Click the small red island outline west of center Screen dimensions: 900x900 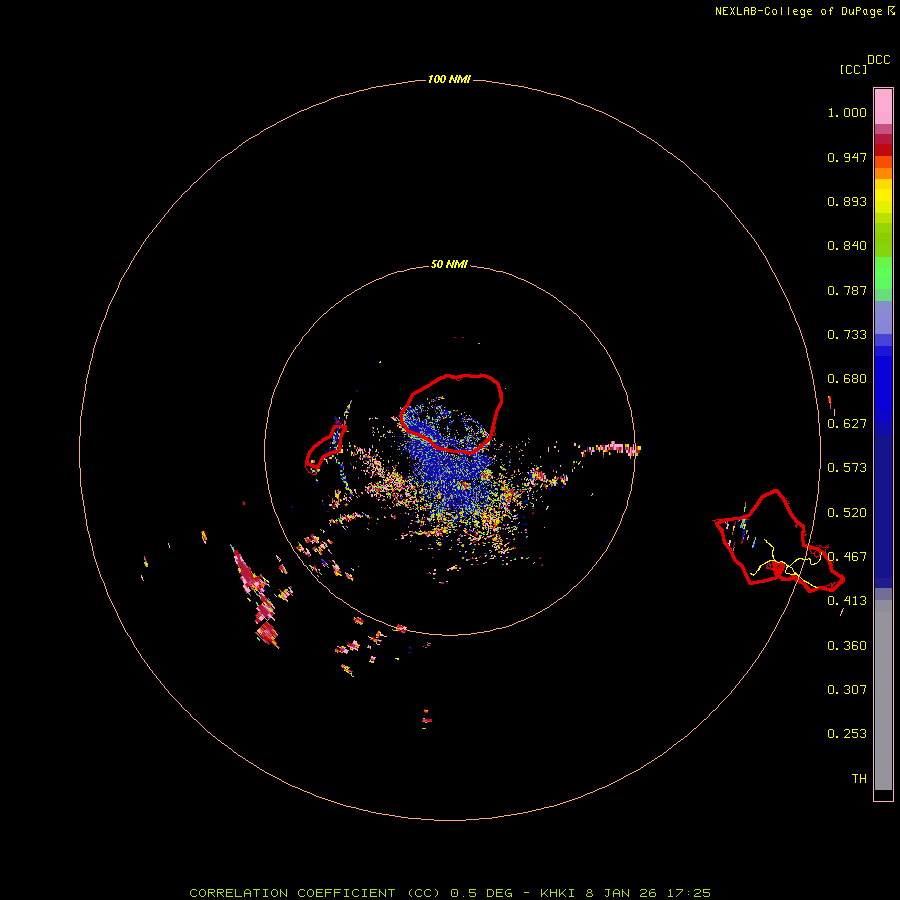[x=325, y=449]
